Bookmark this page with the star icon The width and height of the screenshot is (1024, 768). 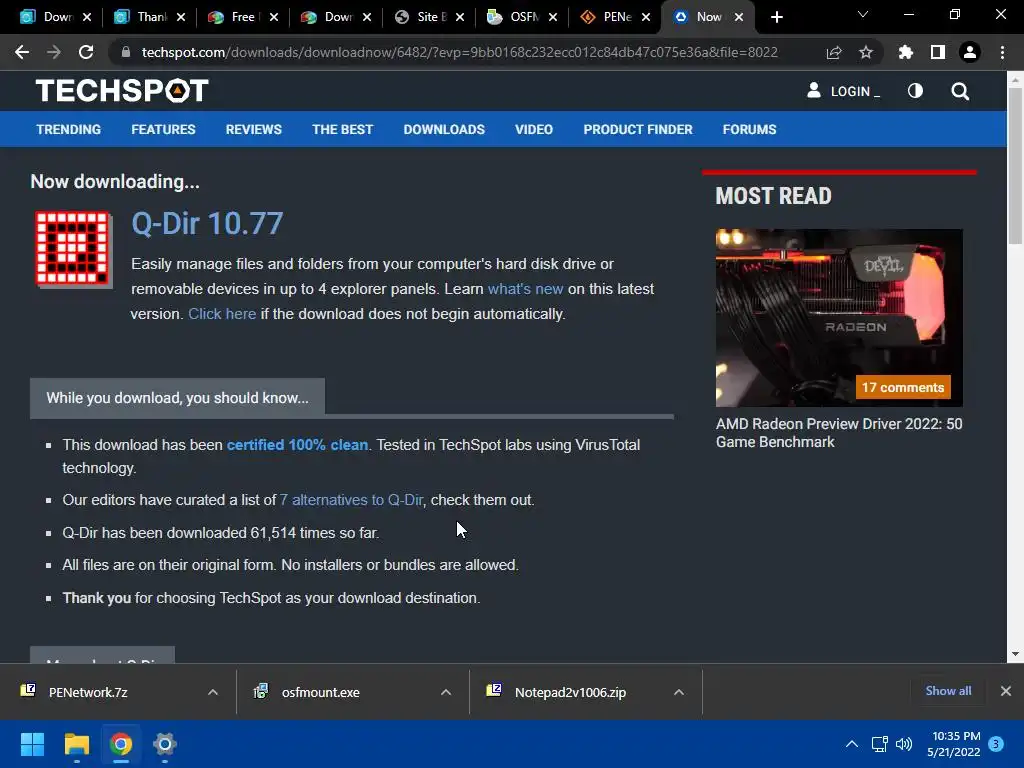865,52
